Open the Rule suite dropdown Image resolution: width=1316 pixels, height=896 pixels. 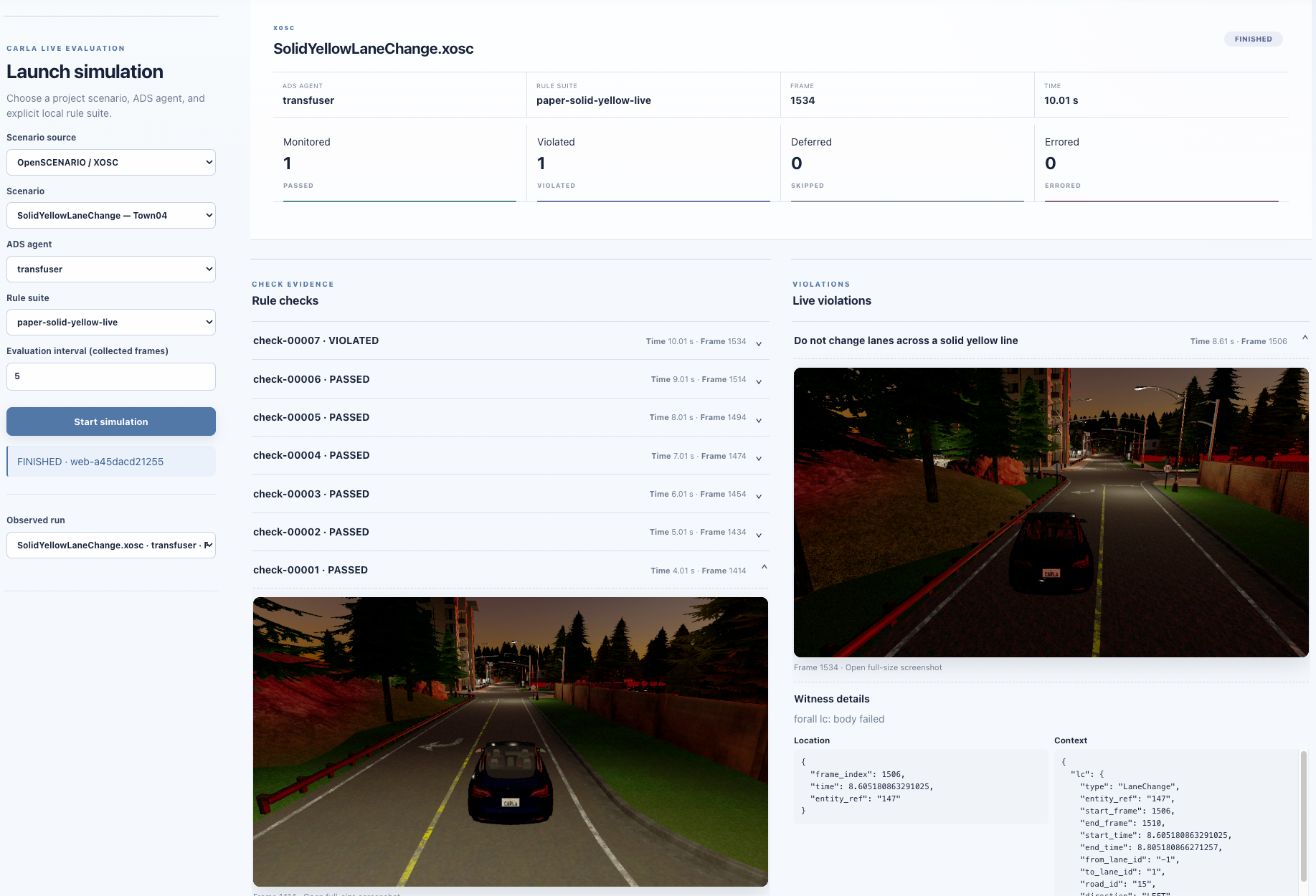(x=111, y=323)
